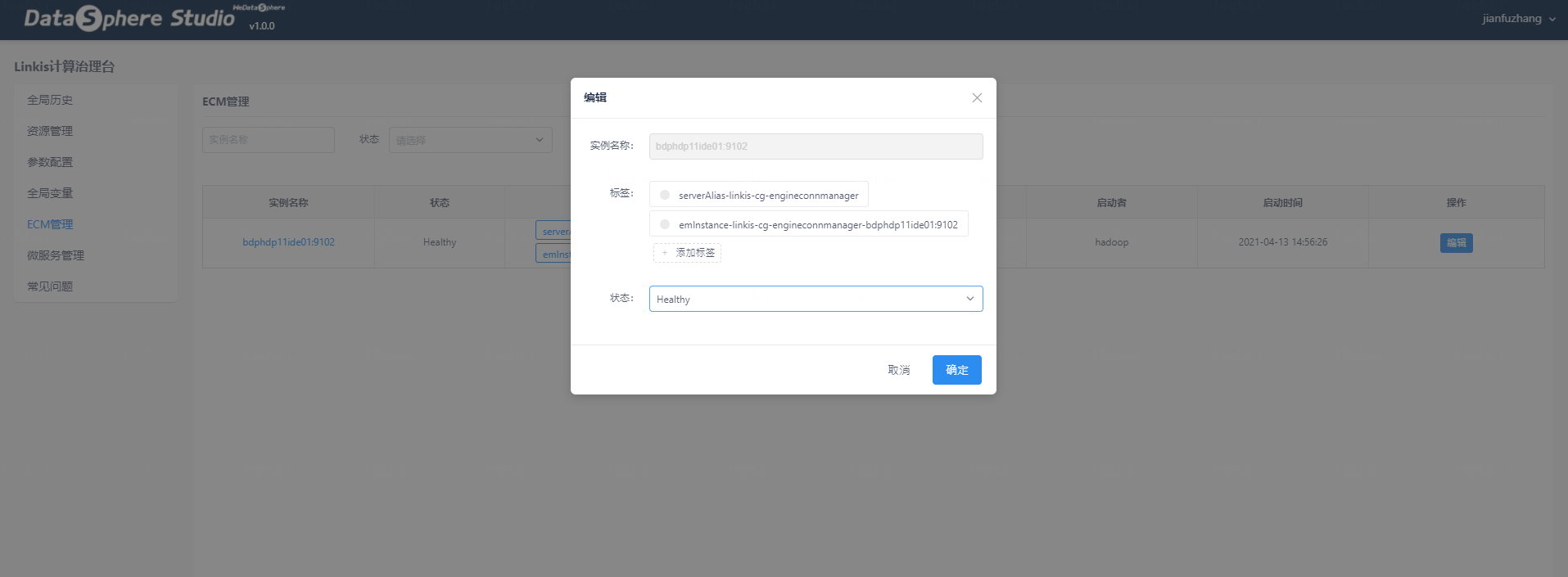Viewport: 1568px width, 577px height.
Task: Click the 实例名称 search input field
Action: pyautogui.click(x=268, y=140)
